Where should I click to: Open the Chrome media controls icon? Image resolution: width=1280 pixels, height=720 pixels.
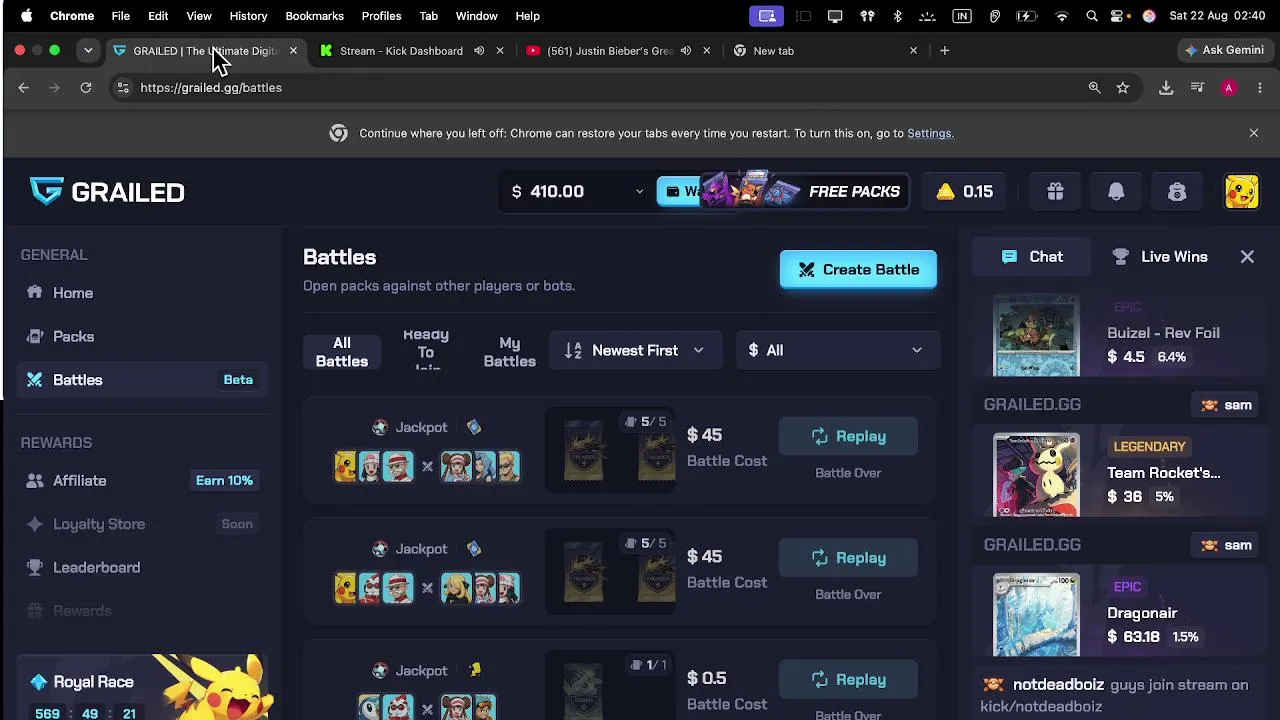click(x=1197, y=88)
